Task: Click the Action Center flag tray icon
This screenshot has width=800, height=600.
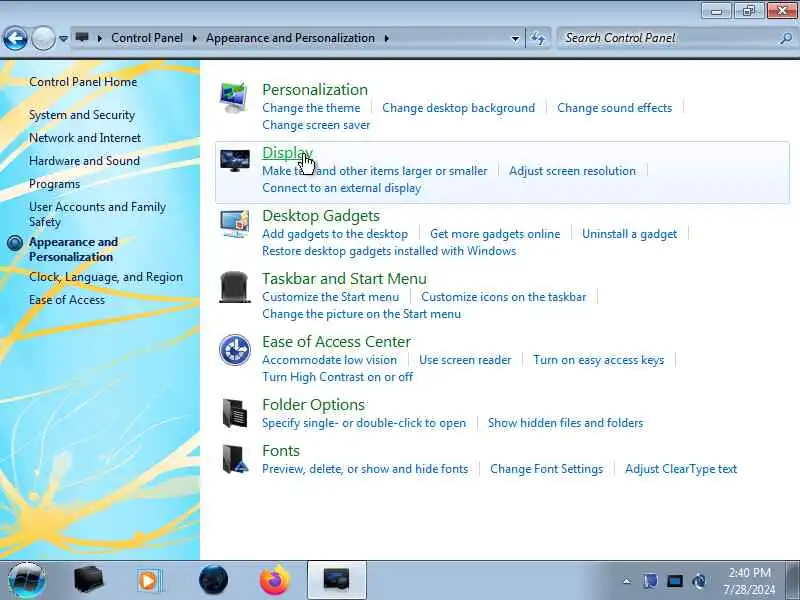Action: pyautogui.click(x=651, y=581)
